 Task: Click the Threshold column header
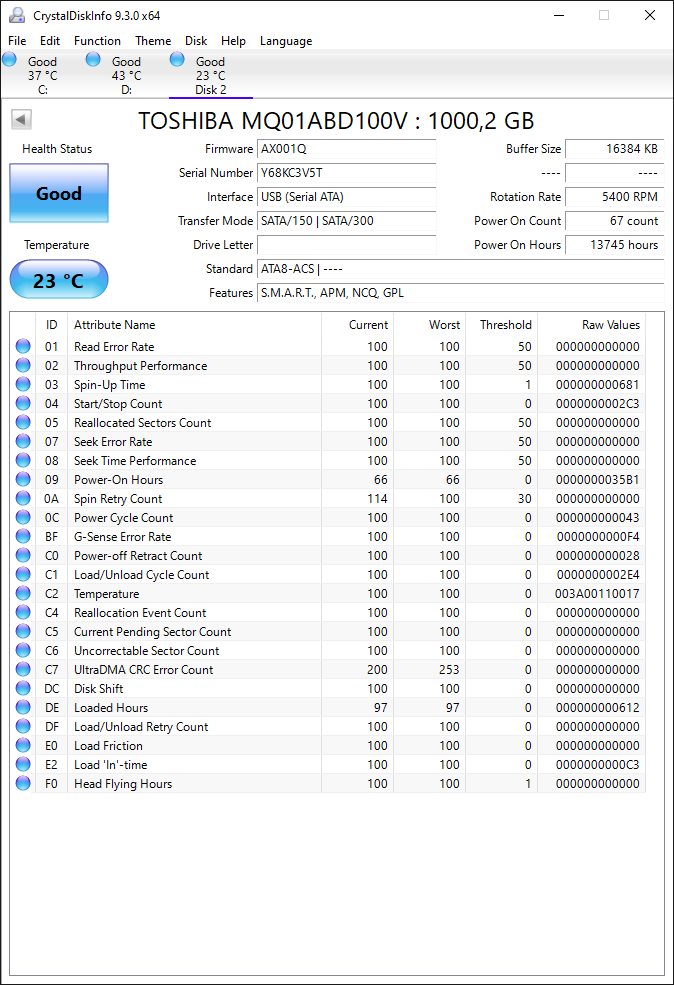[x=501, y=325]
